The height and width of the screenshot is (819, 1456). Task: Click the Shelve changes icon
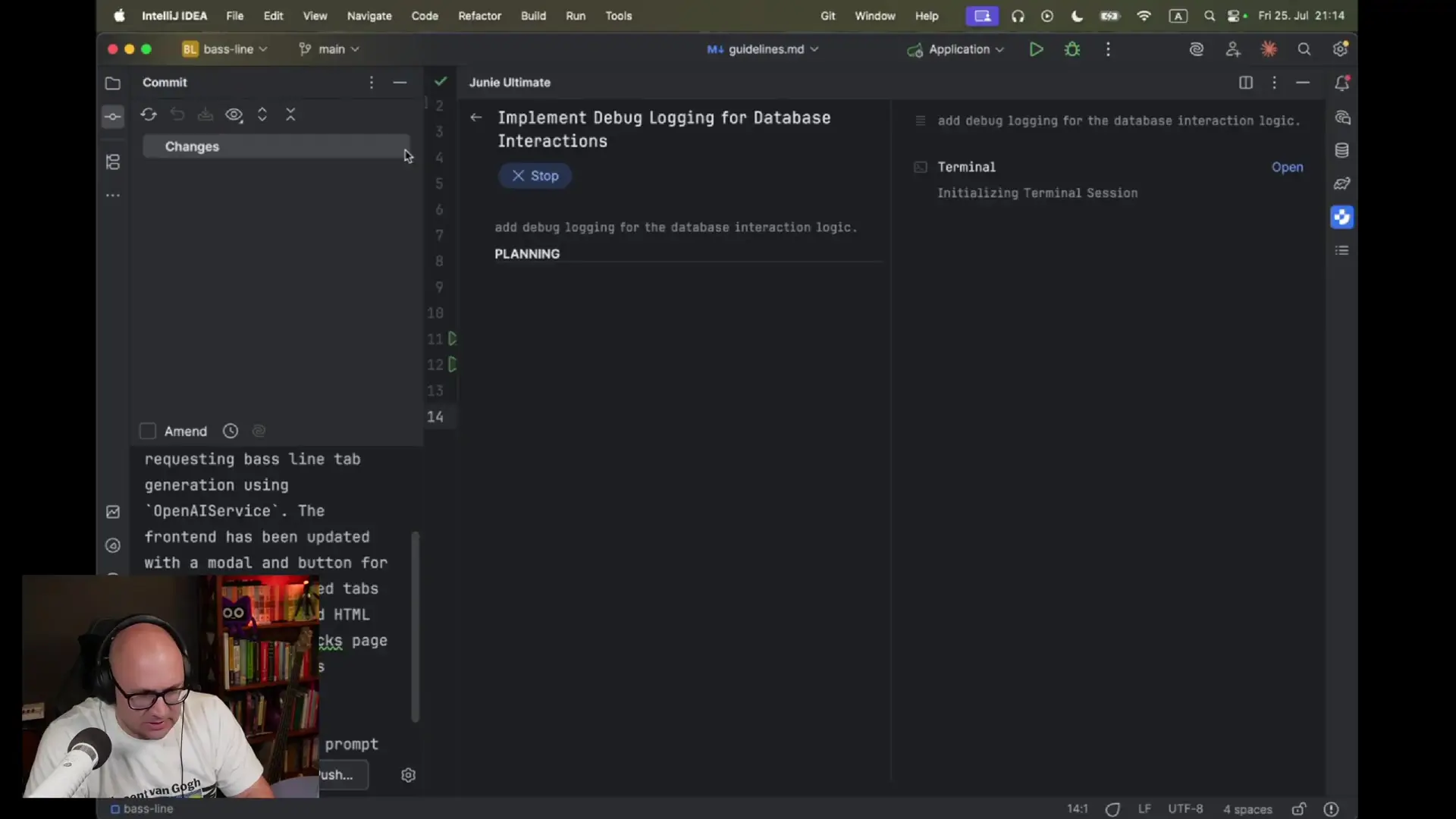[206, 115]
